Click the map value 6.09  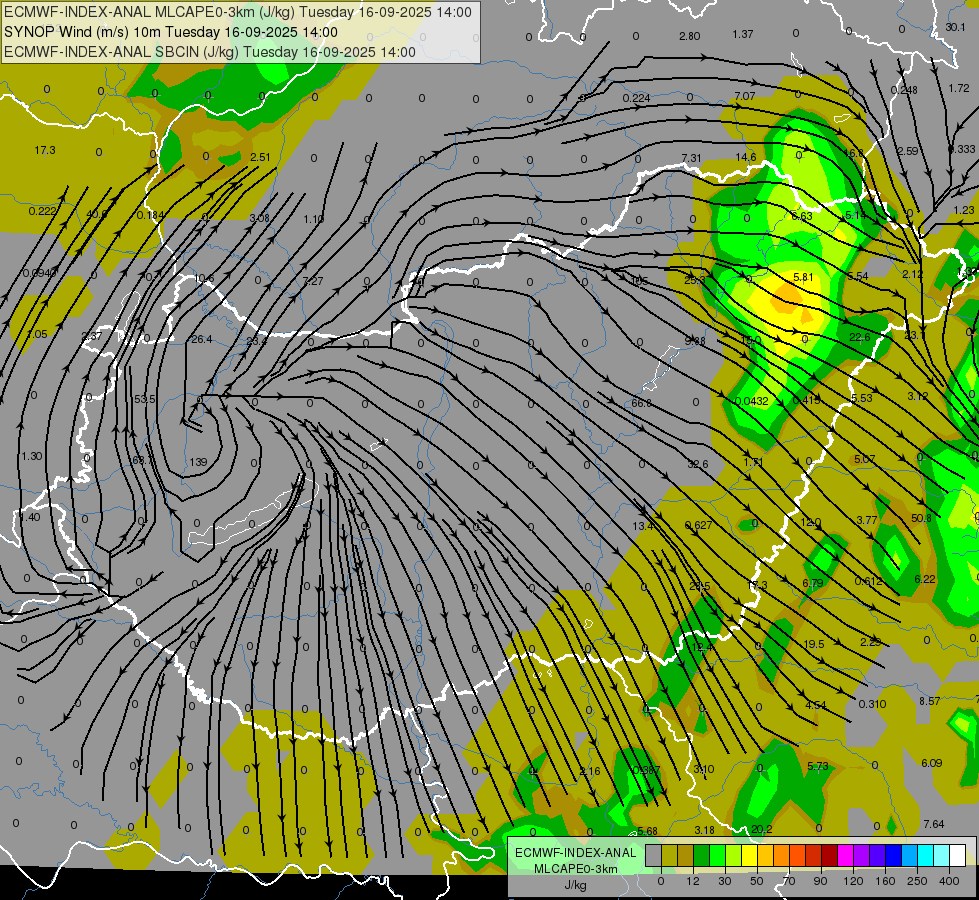tap(932, 763)
